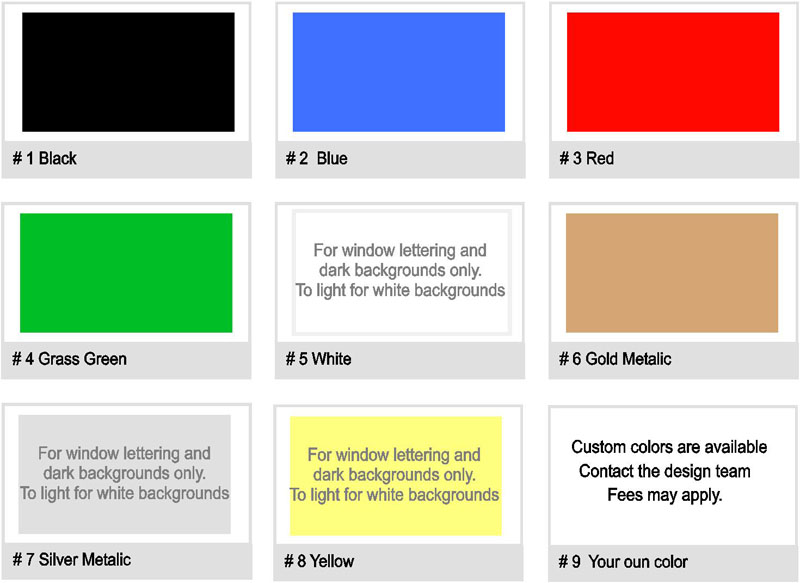Select the black color swatch

(128, 72)
